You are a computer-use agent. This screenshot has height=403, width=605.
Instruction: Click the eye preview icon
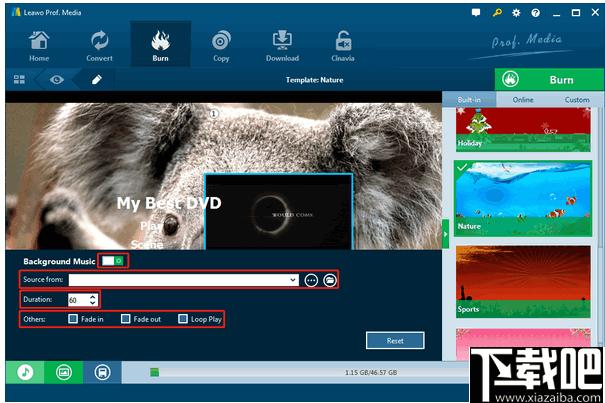tap(57, 80)
